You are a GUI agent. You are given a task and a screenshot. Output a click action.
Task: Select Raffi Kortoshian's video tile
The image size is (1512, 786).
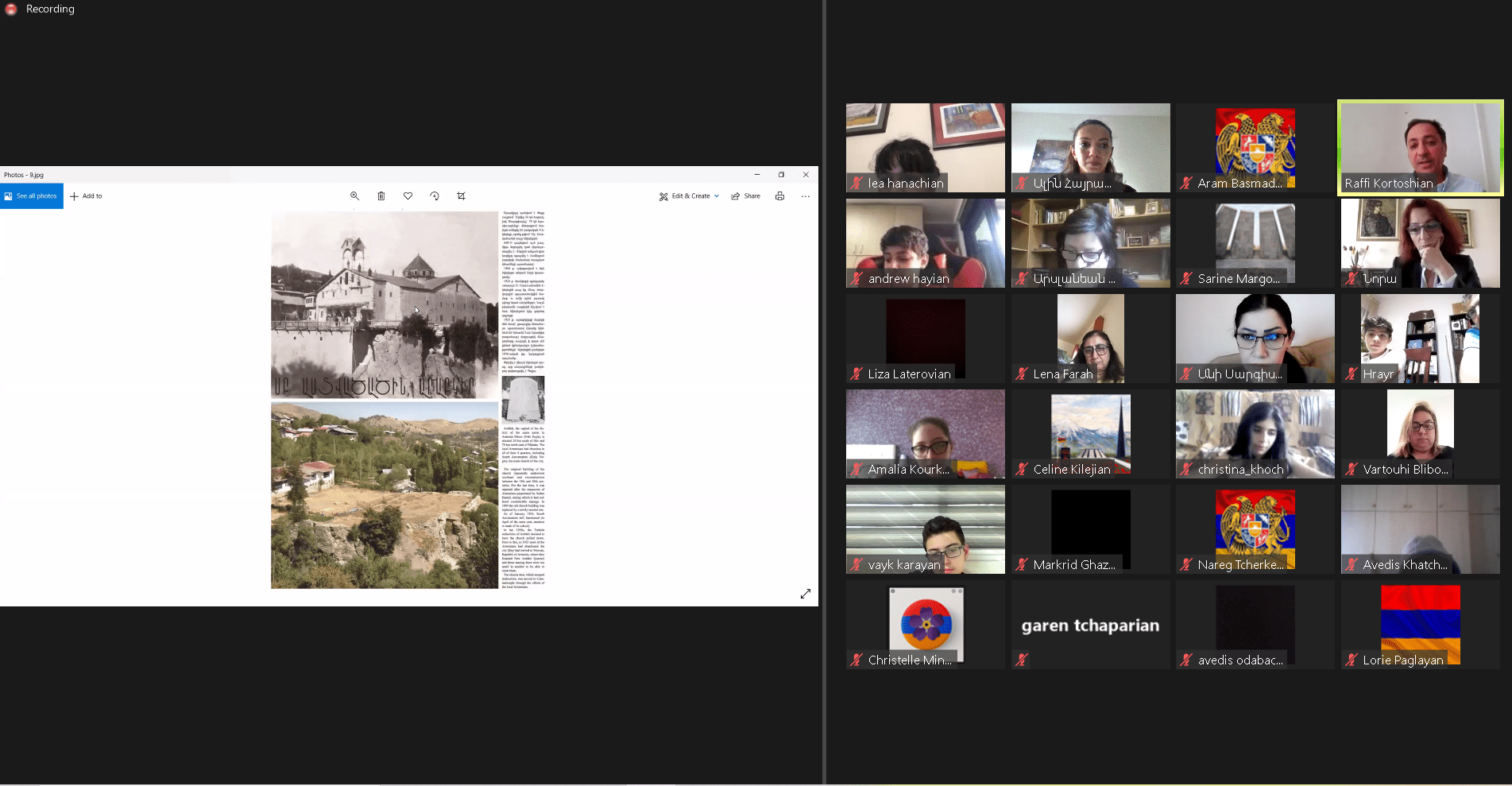pyautogui.click(x=1421, y=148)
